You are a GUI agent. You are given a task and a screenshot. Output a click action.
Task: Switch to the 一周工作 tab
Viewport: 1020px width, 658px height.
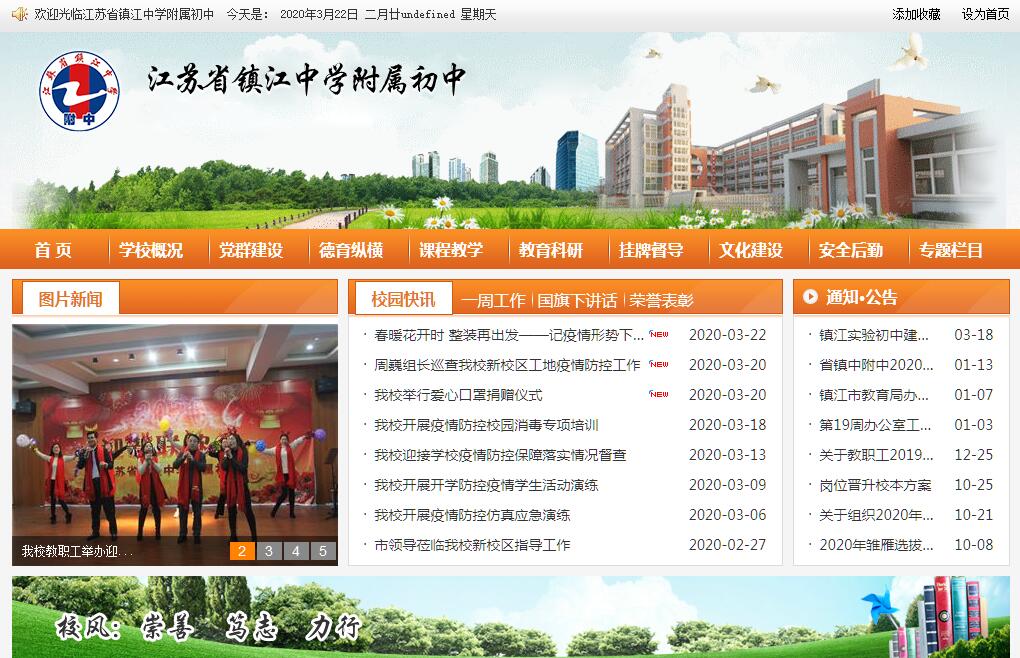[493, 300]
